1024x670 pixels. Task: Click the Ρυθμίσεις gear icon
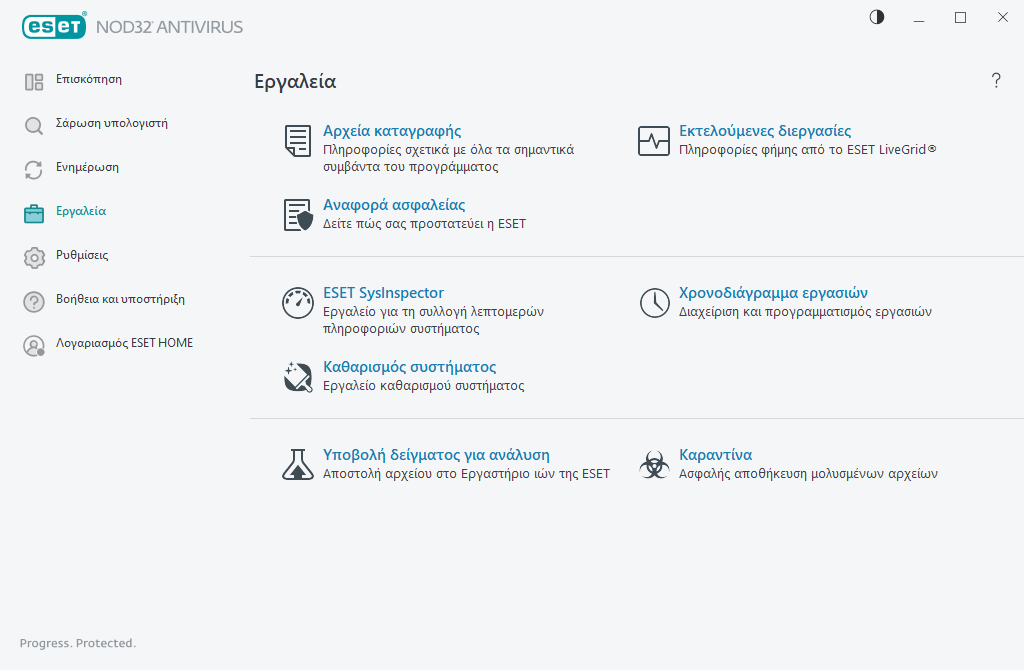(x=34, y=257)
